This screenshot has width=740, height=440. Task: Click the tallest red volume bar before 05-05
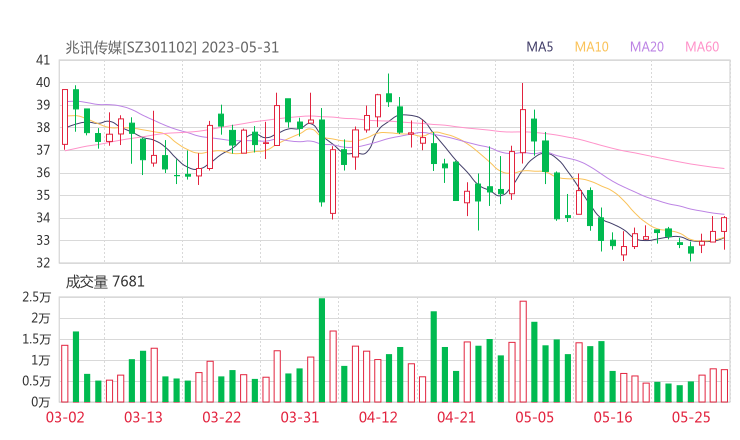523,352
